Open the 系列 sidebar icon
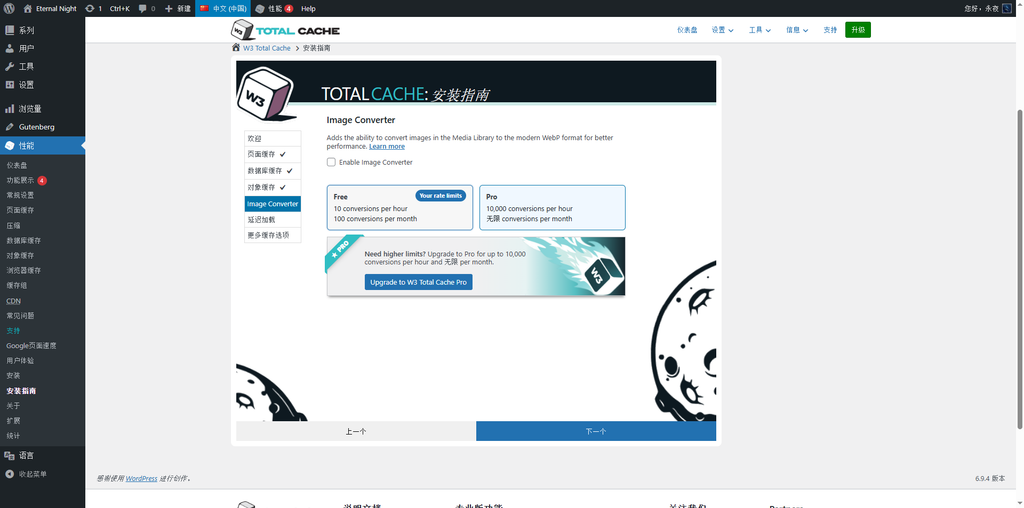Image resolution: width=1024 pixels, height=508 pixels. (x=10, y=30)
